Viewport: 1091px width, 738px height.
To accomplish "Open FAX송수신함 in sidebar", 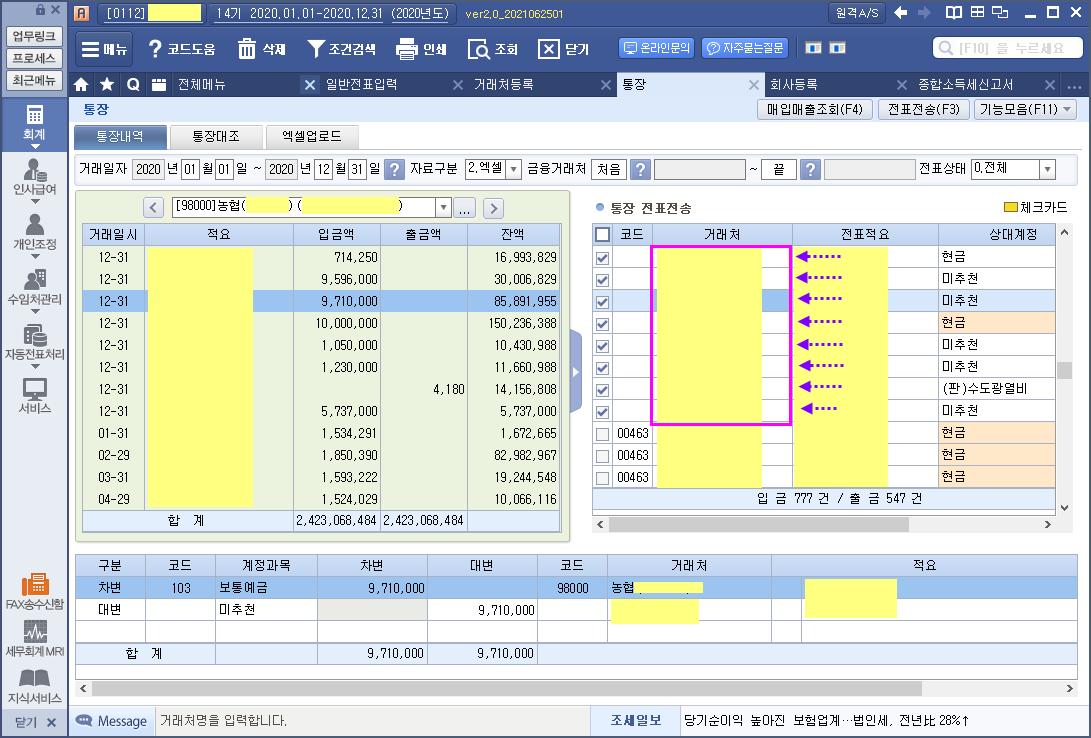I will [x=35, y=592].
